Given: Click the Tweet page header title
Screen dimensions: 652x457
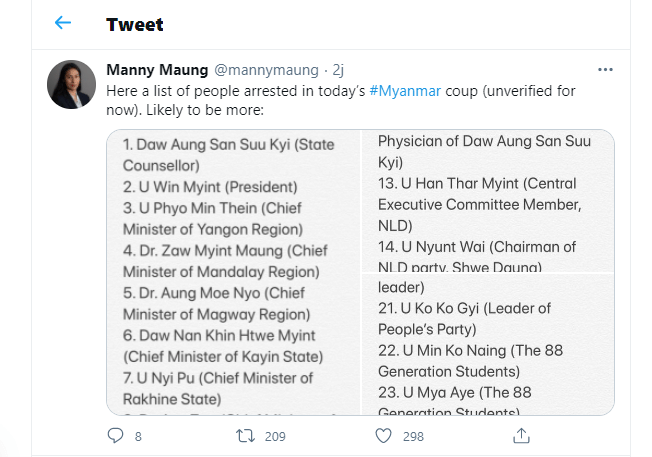Looking at the screenshot, I should click(x=135, y=23).
